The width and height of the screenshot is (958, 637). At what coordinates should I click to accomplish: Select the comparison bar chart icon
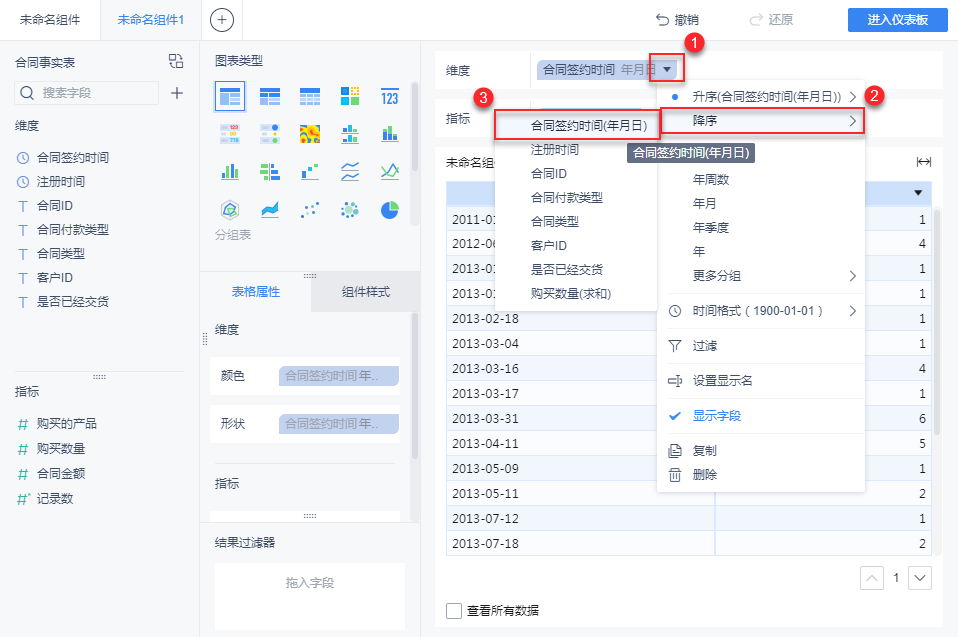(x=269, y=172)
